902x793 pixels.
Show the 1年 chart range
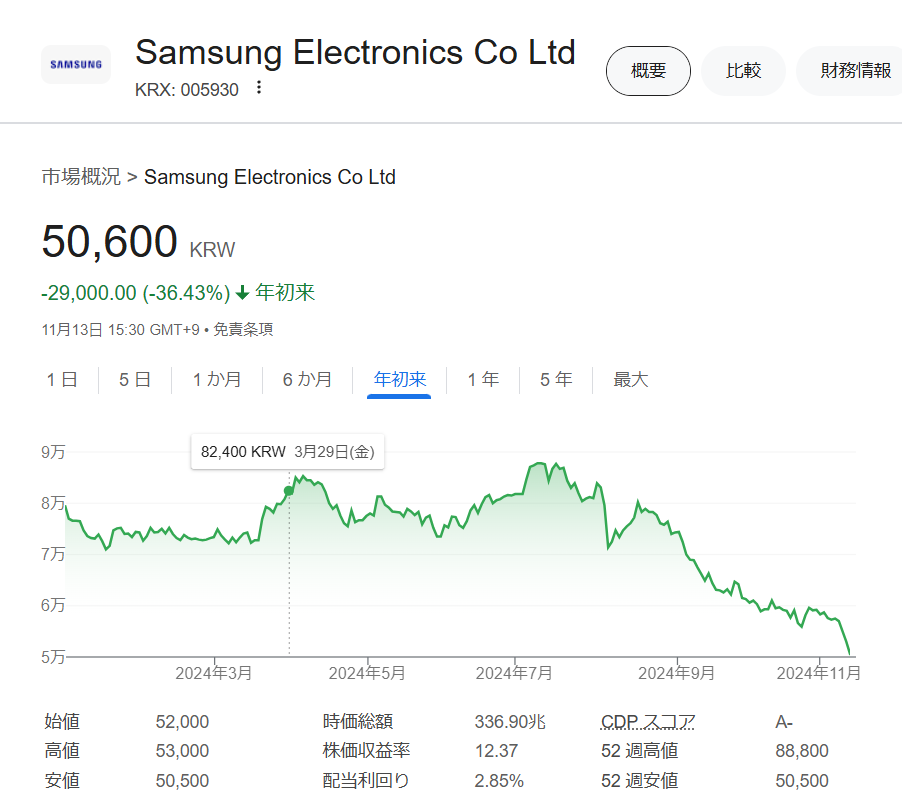[483, 380]
